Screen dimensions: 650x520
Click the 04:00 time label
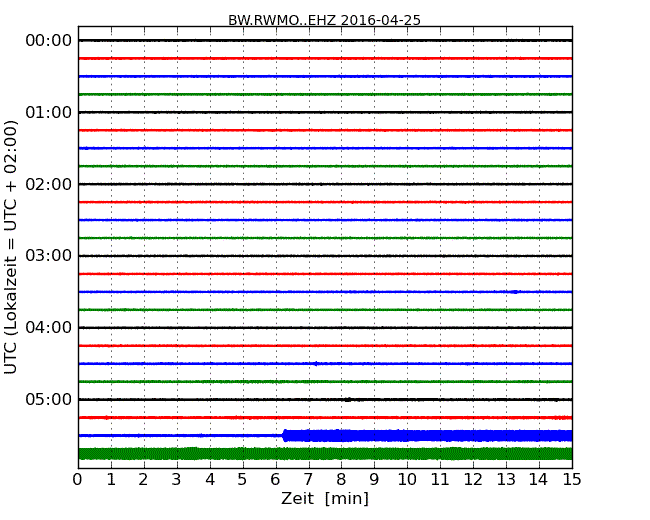[x=49, y=328]
